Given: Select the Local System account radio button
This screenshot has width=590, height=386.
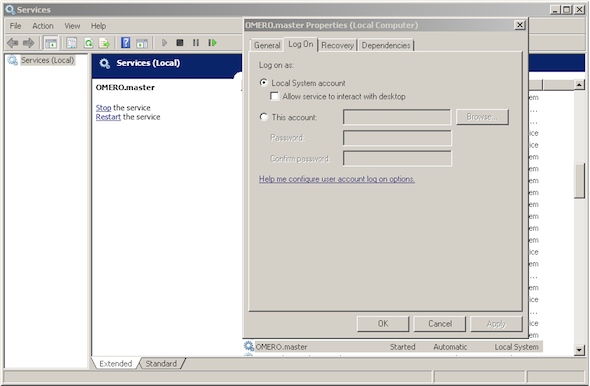Looking at the screenshot, I should (x=264, y=82).
